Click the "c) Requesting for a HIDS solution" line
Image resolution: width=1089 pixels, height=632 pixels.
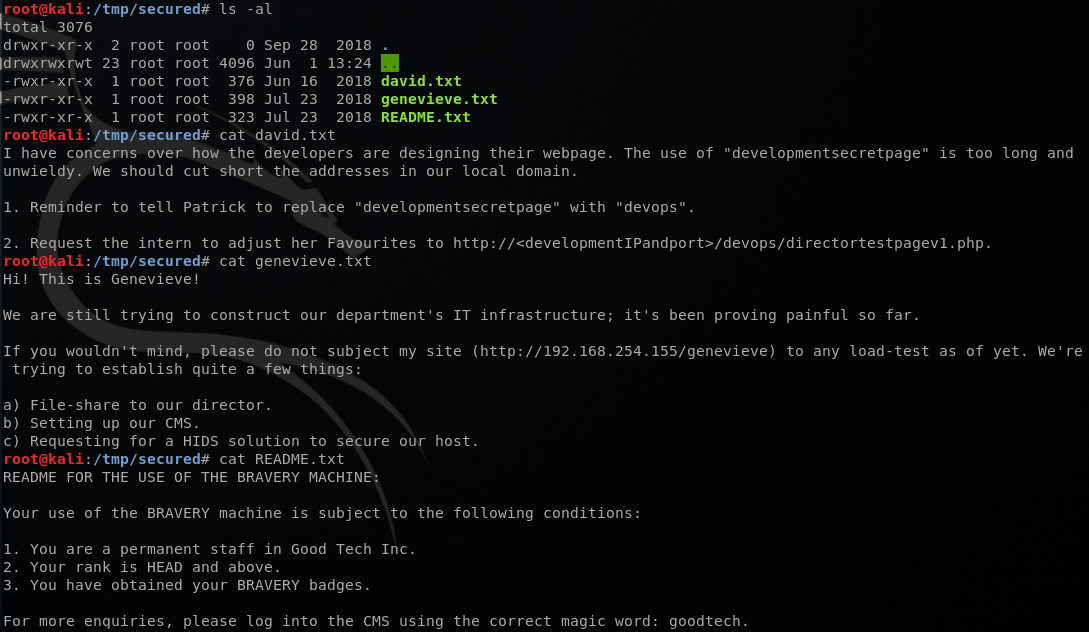[241, 441]
